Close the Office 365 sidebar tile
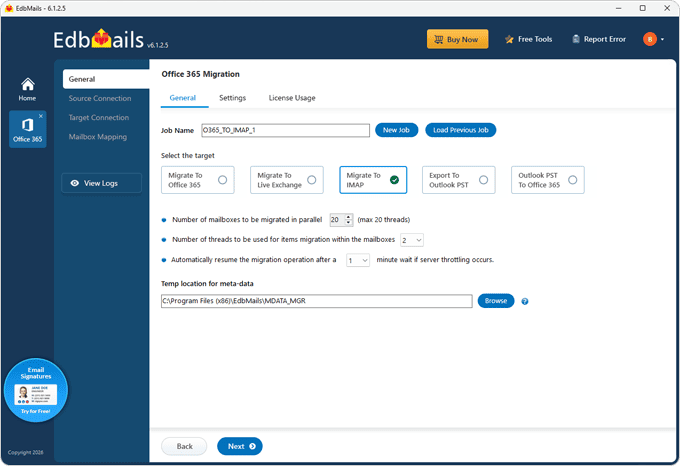 pyautogui.click(x=41, y=116)
